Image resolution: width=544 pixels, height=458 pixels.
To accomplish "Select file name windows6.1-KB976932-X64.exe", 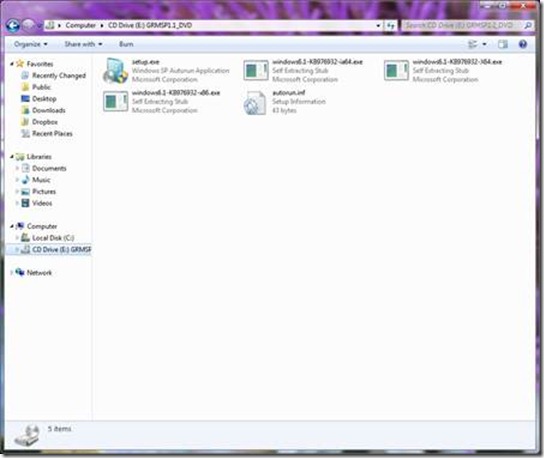I will (x=457, y=62).
